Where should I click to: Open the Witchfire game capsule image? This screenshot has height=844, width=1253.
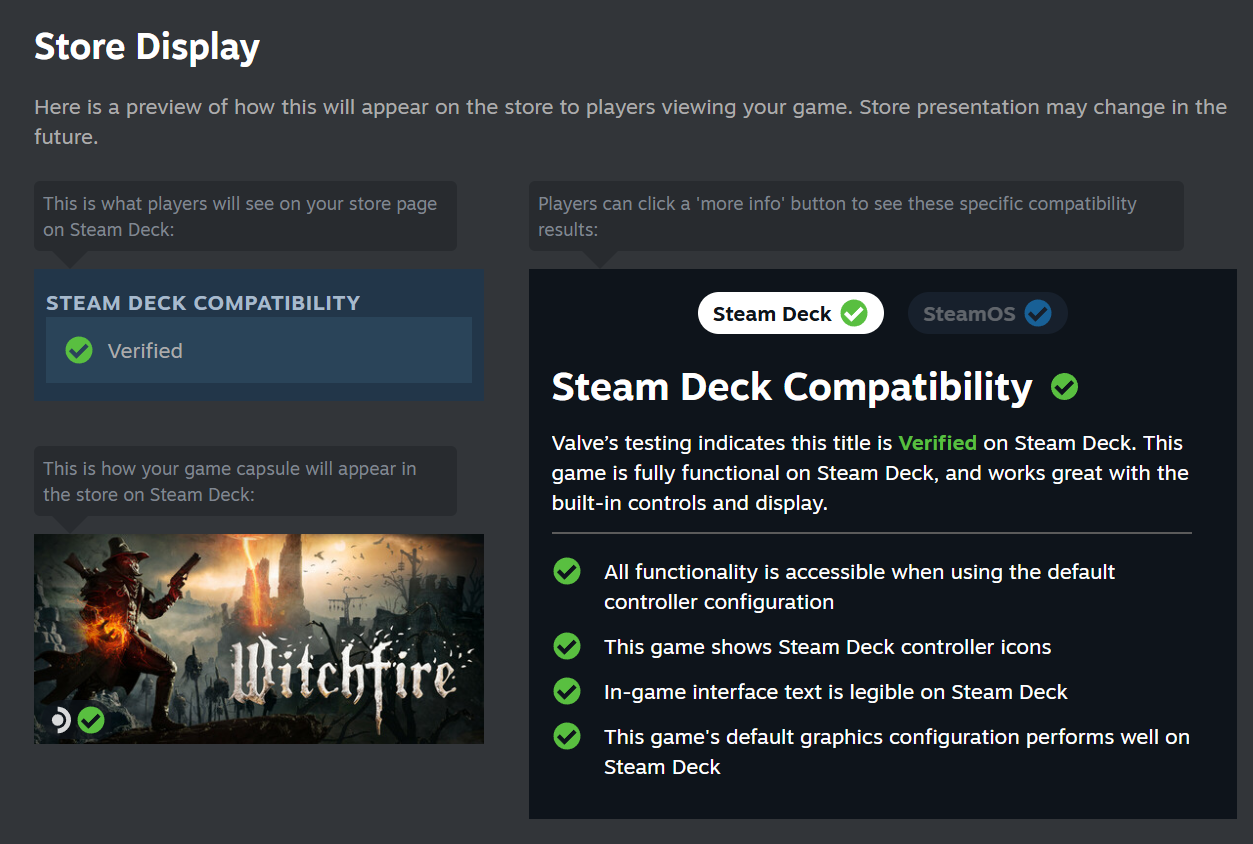tap(259, 639)
